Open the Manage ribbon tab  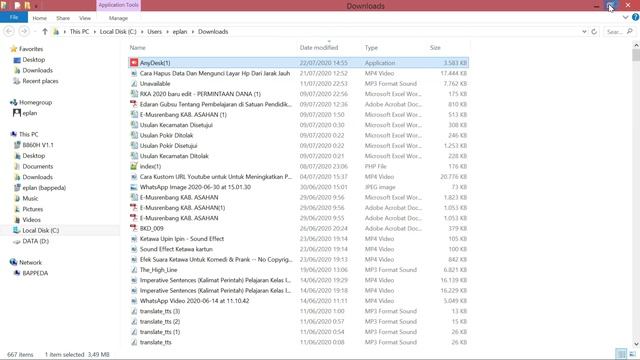118,18
